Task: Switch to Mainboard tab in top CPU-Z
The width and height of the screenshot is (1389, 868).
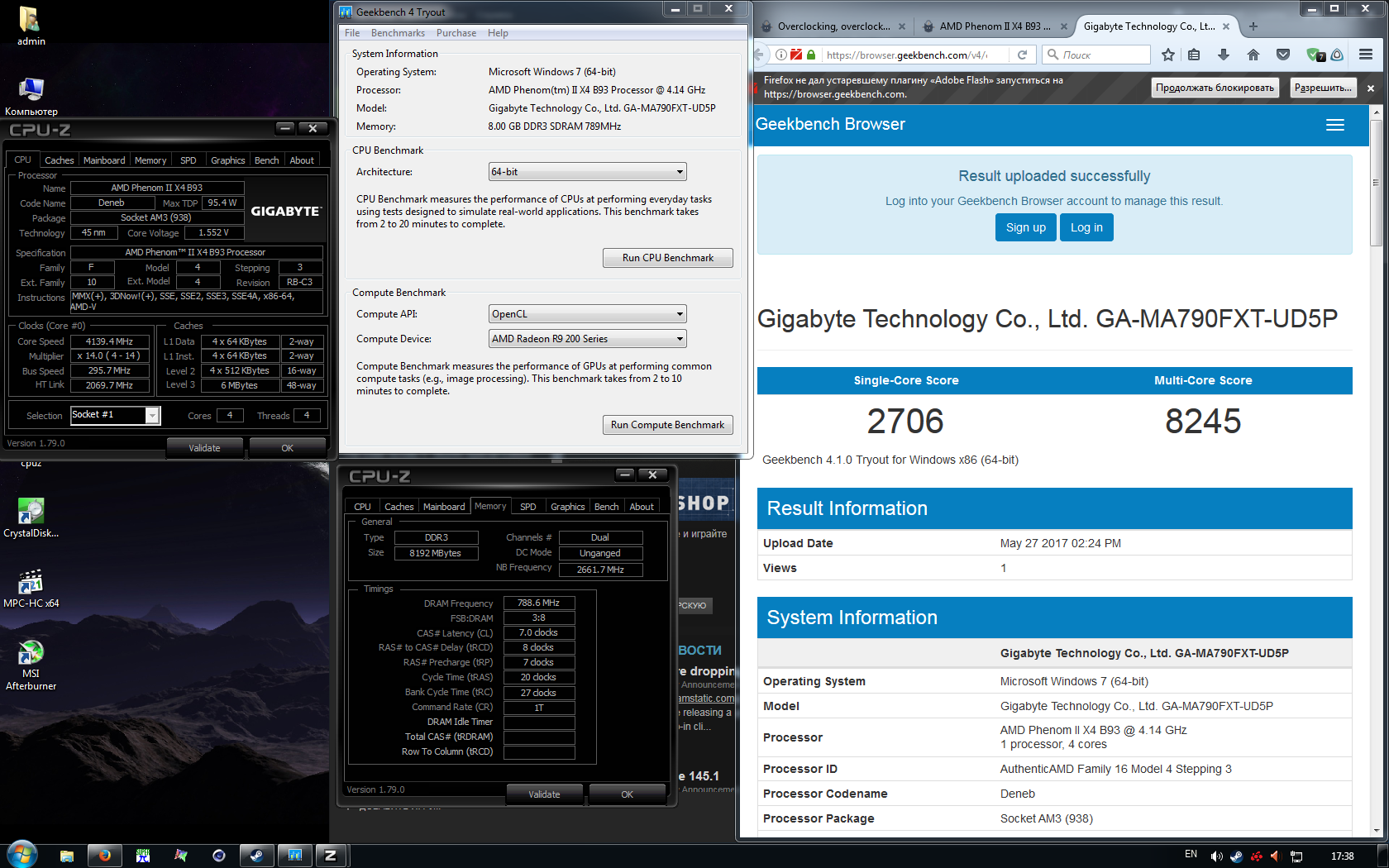Action: point(104,160)
